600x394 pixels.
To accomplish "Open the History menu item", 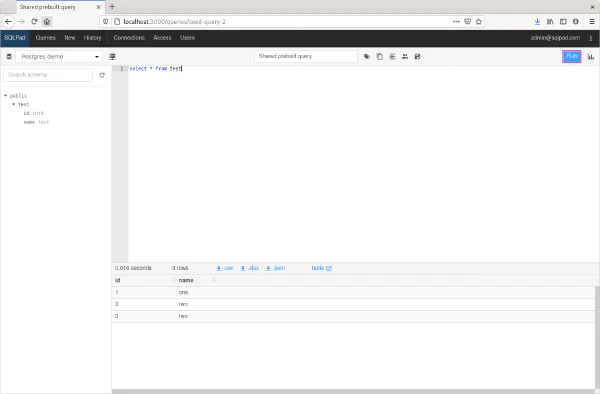I will tap(93, 38).
